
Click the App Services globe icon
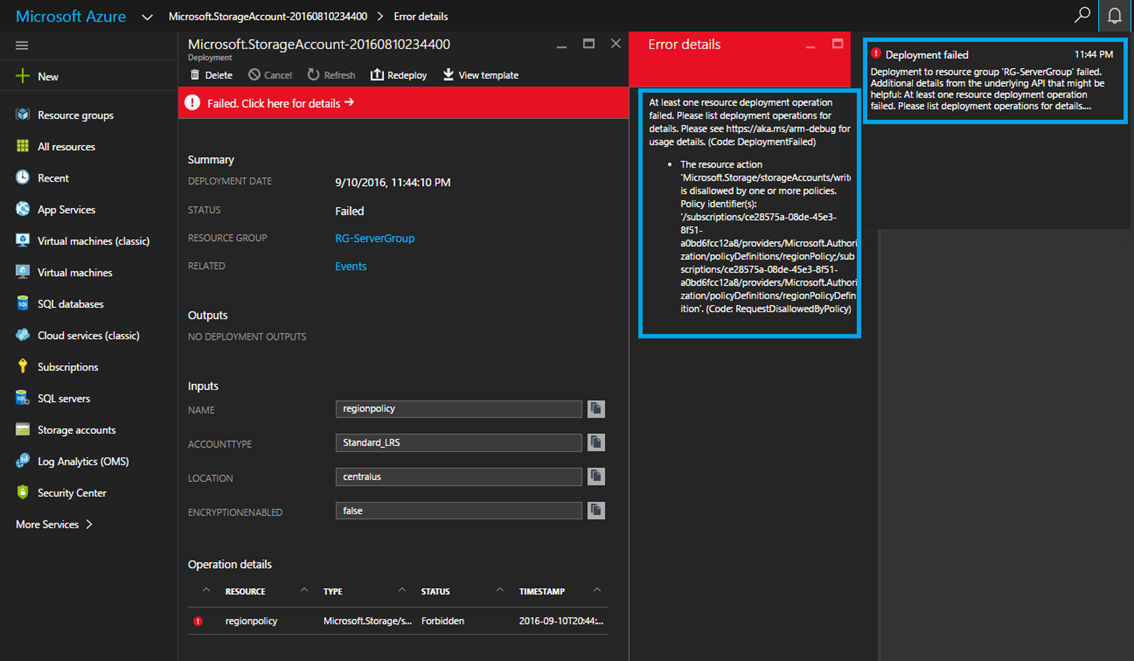click(x=22, y=209)
